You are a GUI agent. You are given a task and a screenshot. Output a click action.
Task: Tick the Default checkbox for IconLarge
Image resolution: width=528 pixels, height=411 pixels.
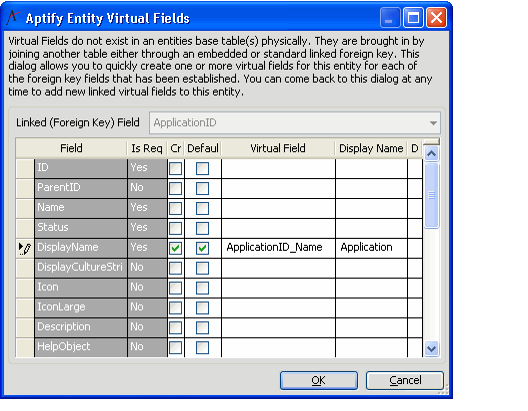(202, 308)
